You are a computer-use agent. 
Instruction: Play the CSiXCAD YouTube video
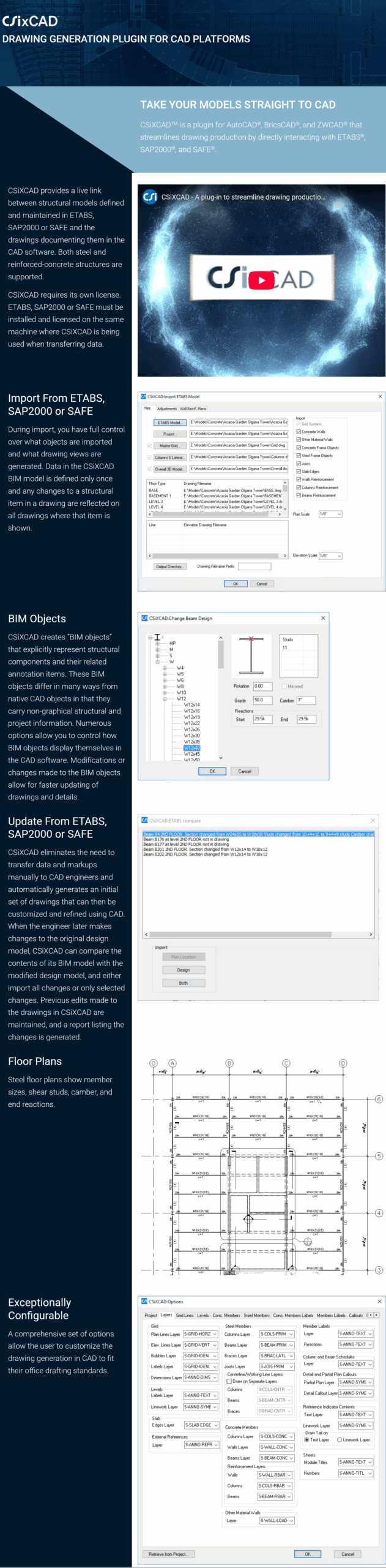pyautogui.click(x=262, y=281)
